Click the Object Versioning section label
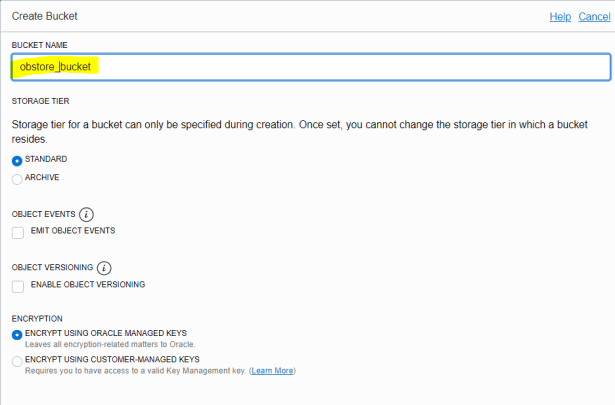 [52, 269]
